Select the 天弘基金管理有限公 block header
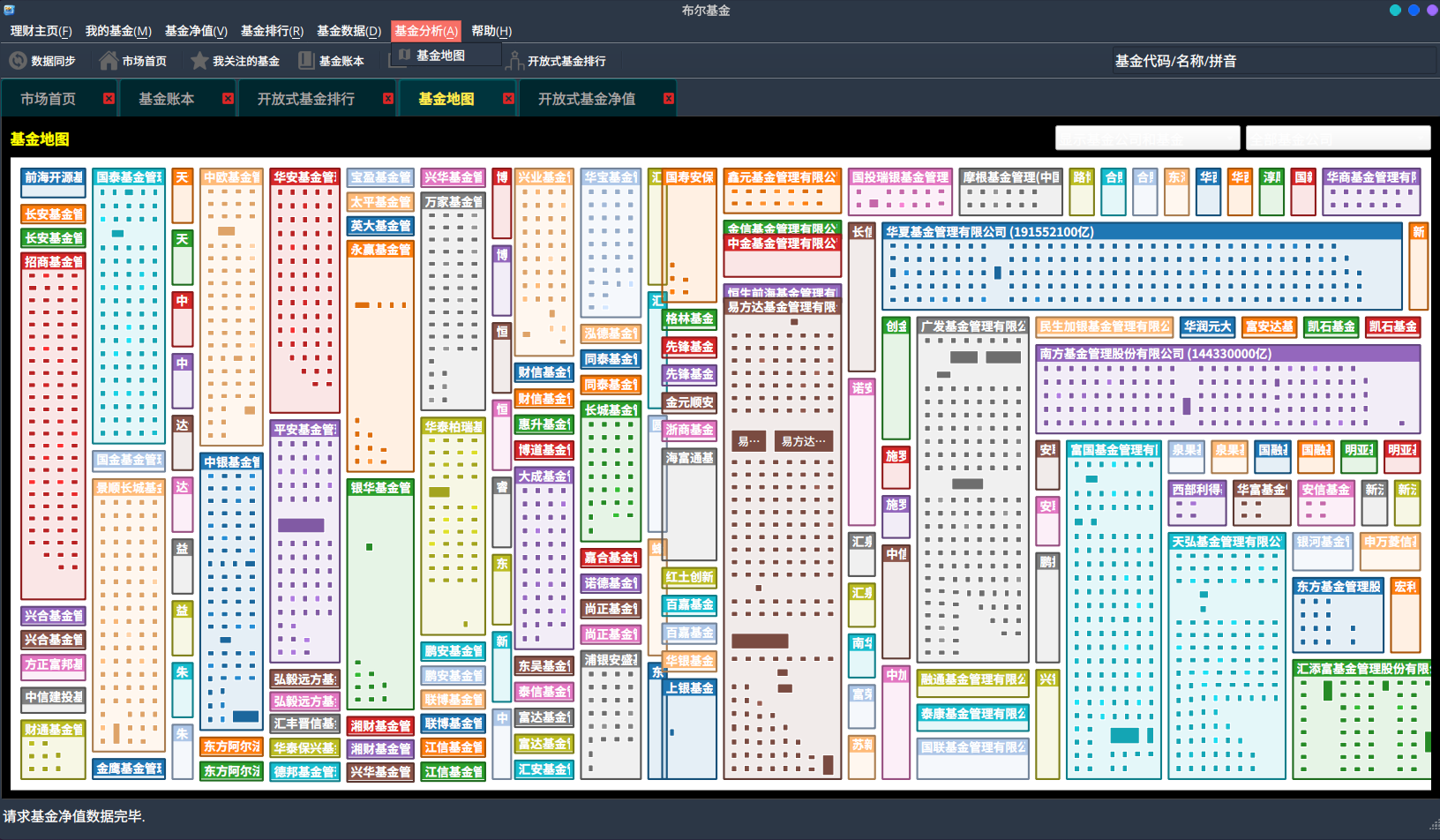 (x=1226, y=542)
